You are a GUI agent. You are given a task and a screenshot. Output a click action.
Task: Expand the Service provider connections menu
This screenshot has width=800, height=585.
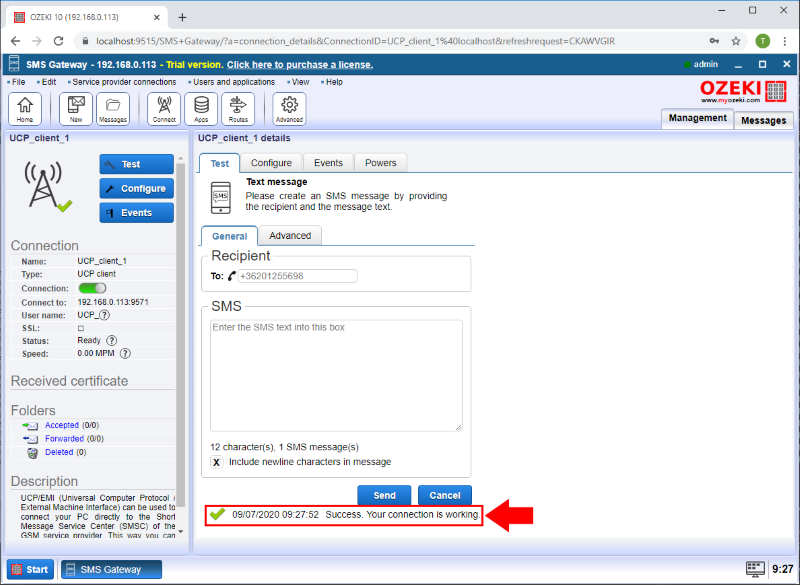coord(123,82)
